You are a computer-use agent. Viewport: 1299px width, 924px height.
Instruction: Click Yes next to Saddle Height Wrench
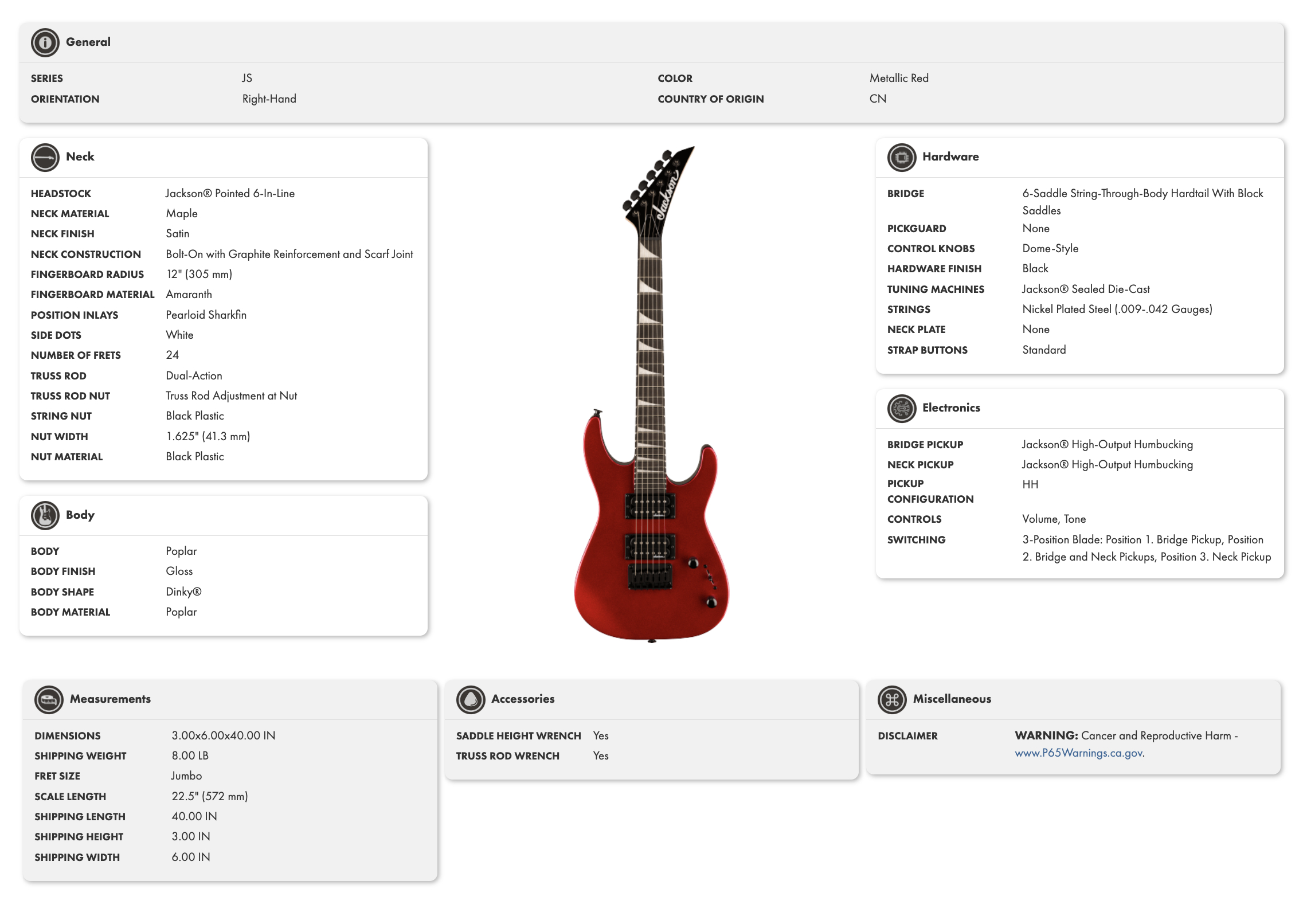tap(601, 735)
